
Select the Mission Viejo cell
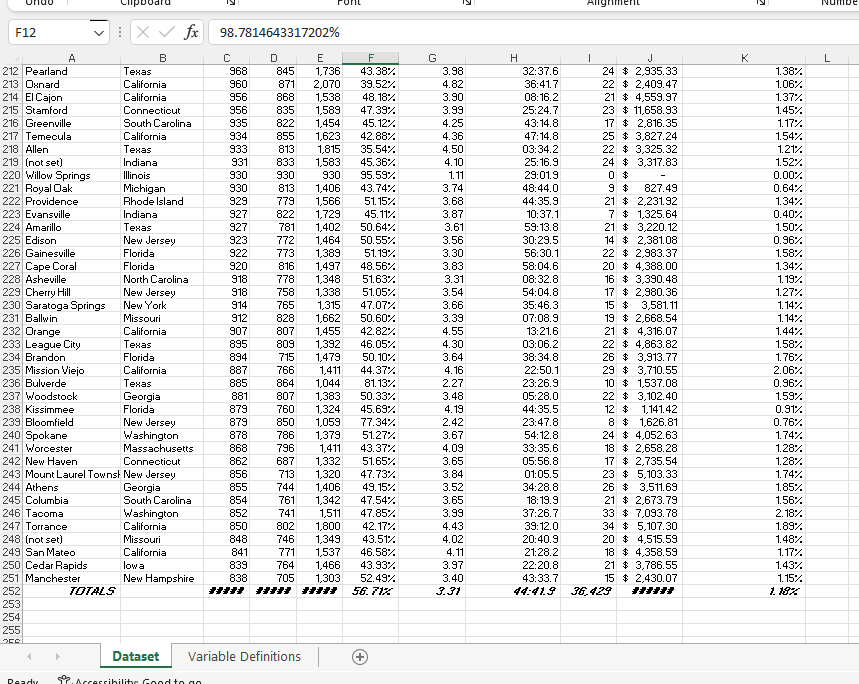pyautogui.click(x=72, y=370)
